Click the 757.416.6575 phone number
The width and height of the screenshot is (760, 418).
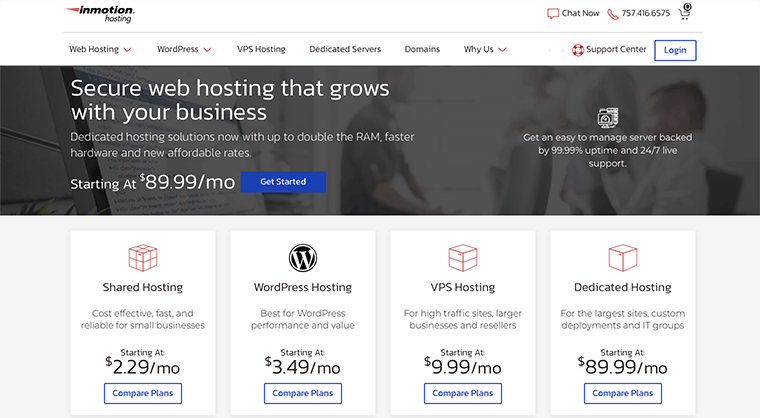click(646, 14)
